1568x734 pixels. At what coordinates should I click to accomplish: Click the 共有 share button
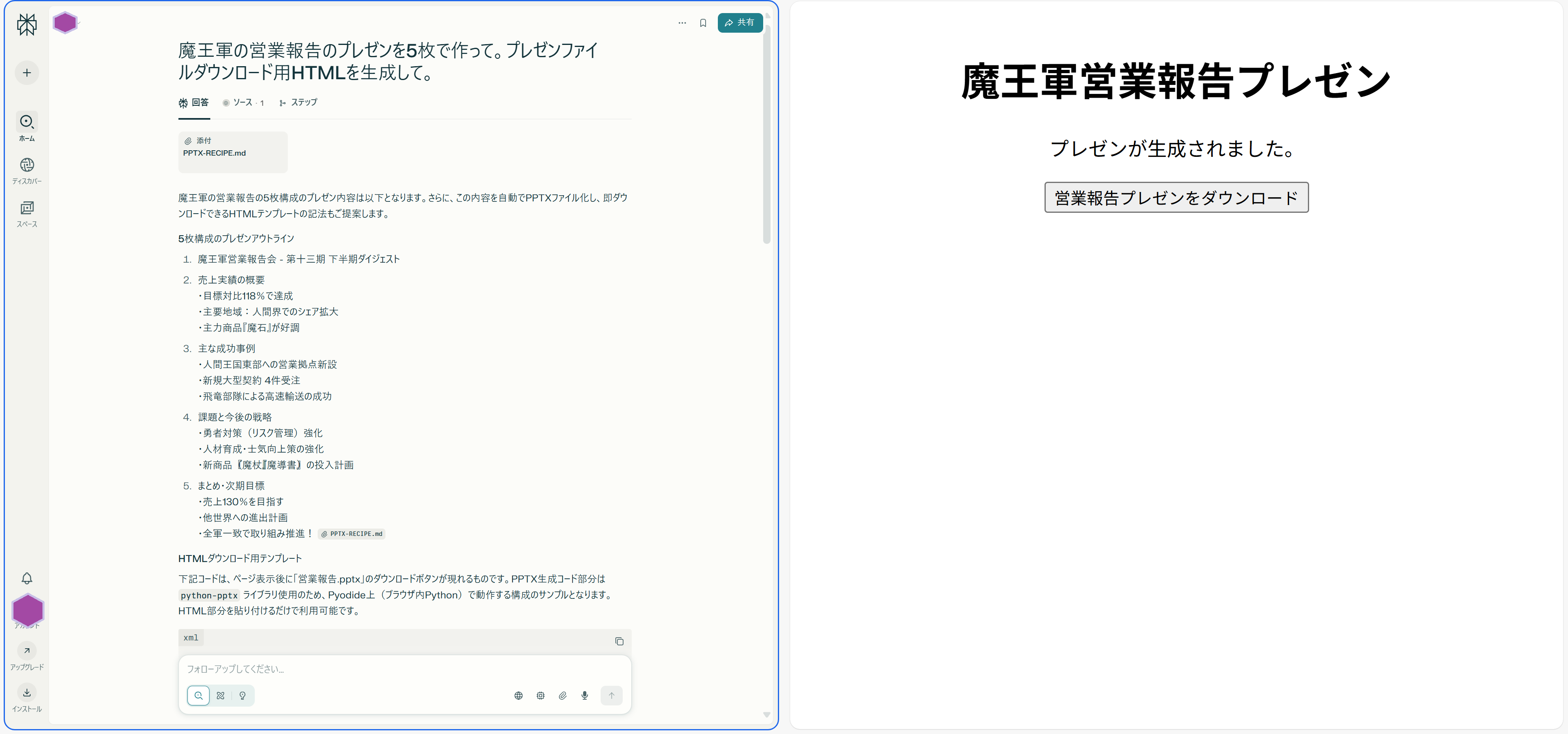click(739, 22)
